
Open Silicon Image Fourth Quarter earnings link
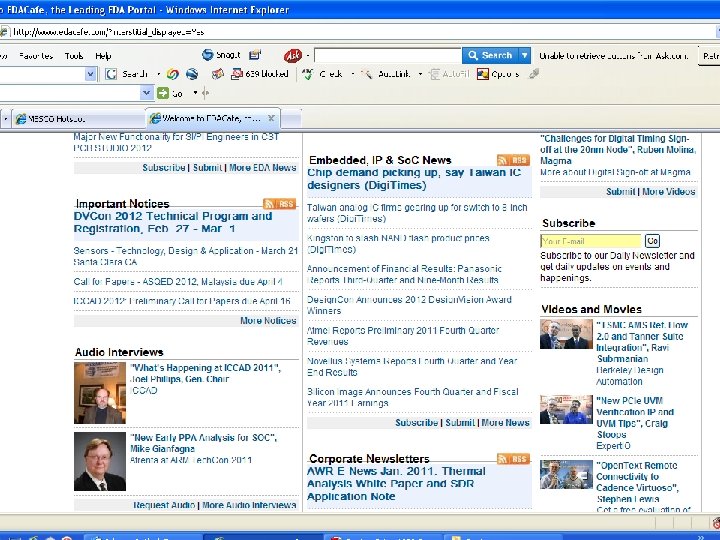[412, 398]
